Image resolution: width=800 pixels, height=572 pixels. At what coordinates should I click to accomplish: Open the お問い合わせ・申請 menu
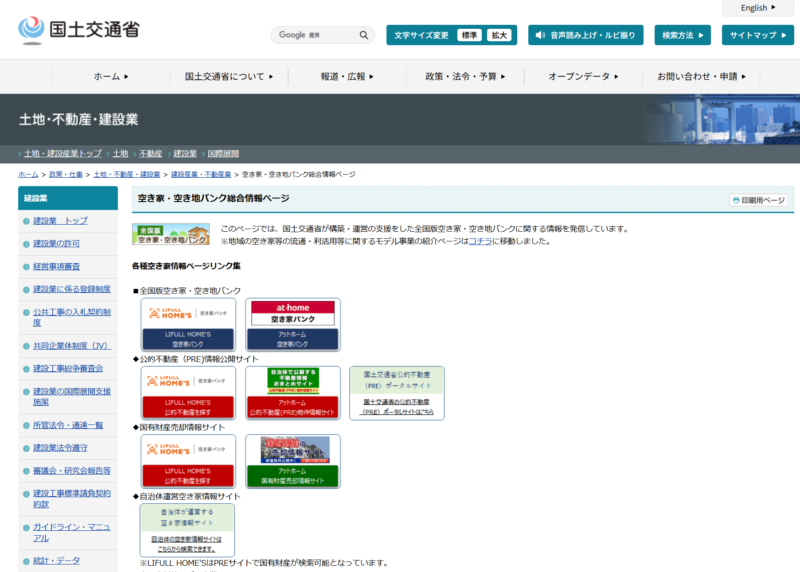pyautogui.click(x=701, y=77)
